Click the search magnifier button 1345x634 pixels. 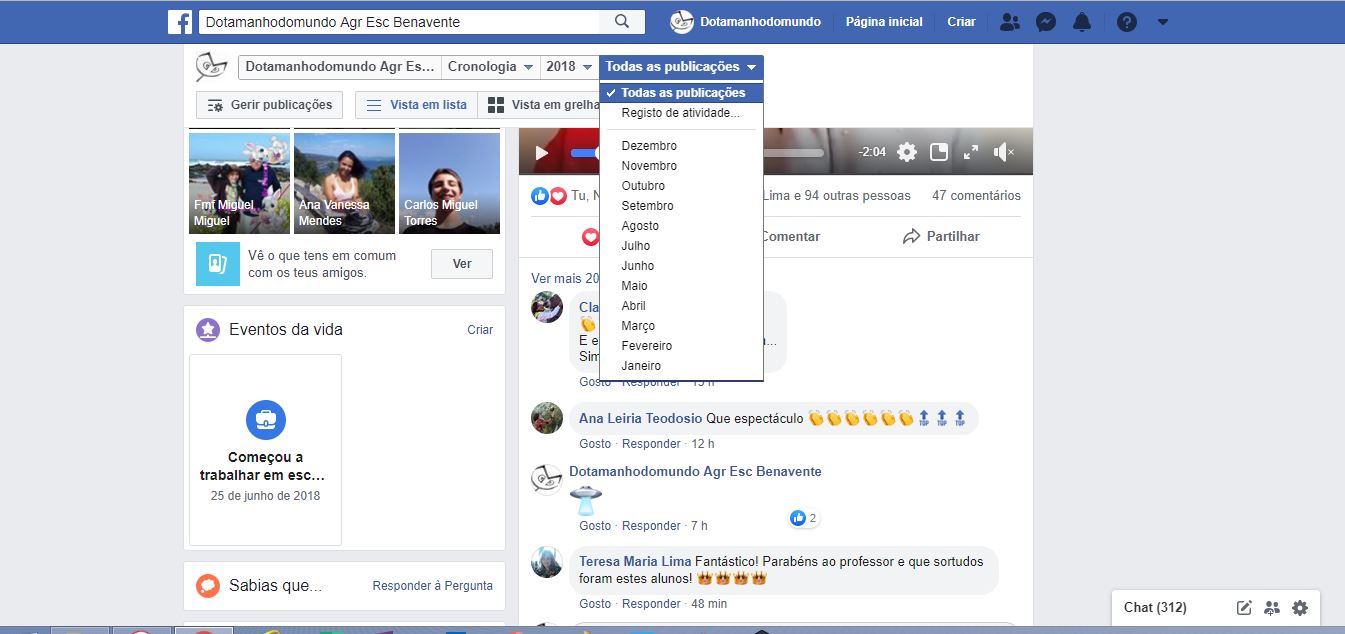pyautogui.click(x=622, y=22)
